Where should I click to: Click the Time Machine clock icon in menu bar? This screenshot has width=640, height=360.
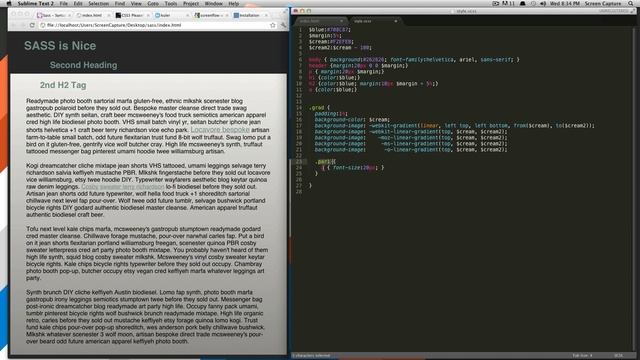[x=533, y=3]
